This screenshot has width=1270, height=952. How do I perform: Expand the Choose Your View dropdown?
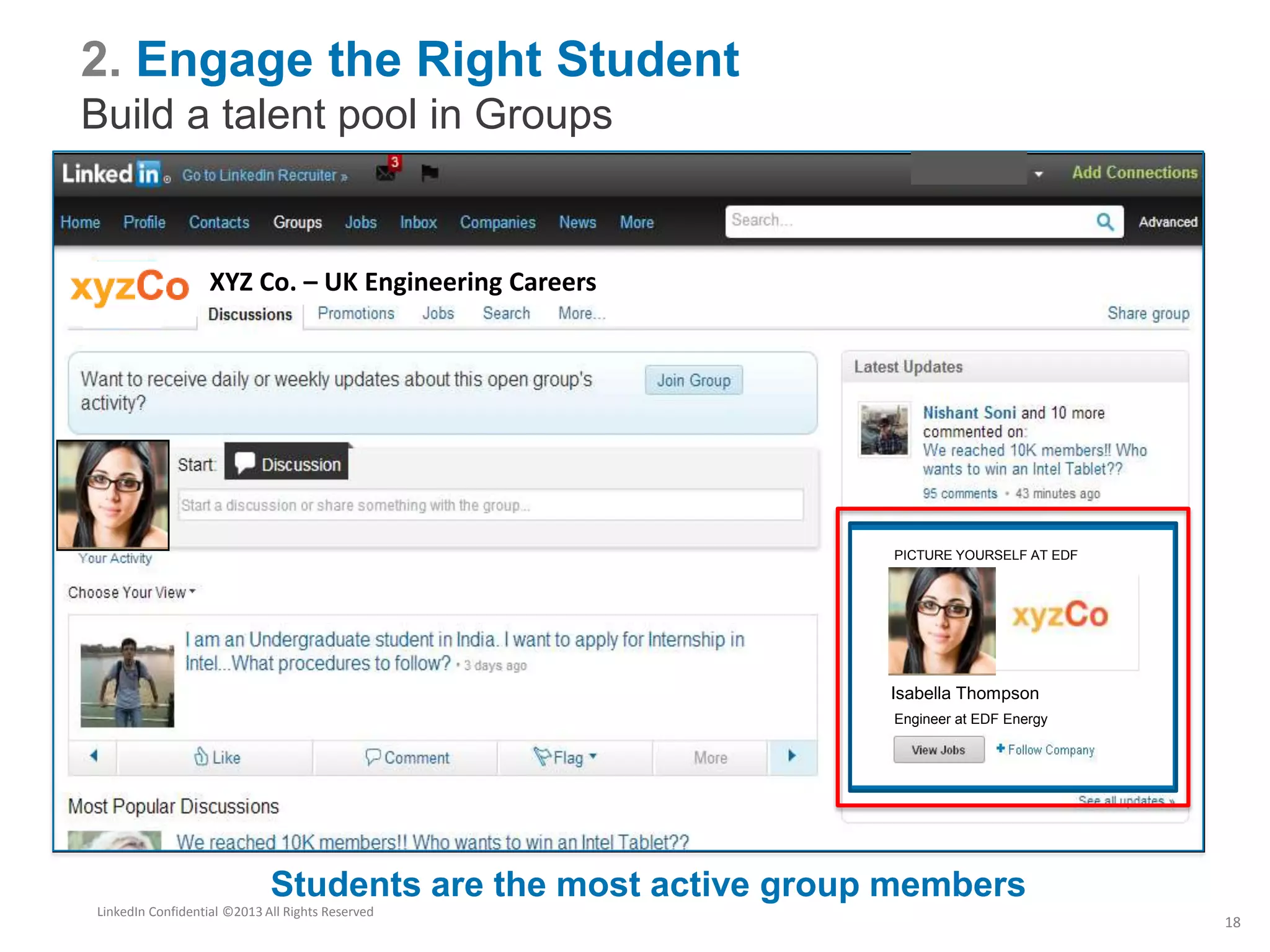[131, 593]
